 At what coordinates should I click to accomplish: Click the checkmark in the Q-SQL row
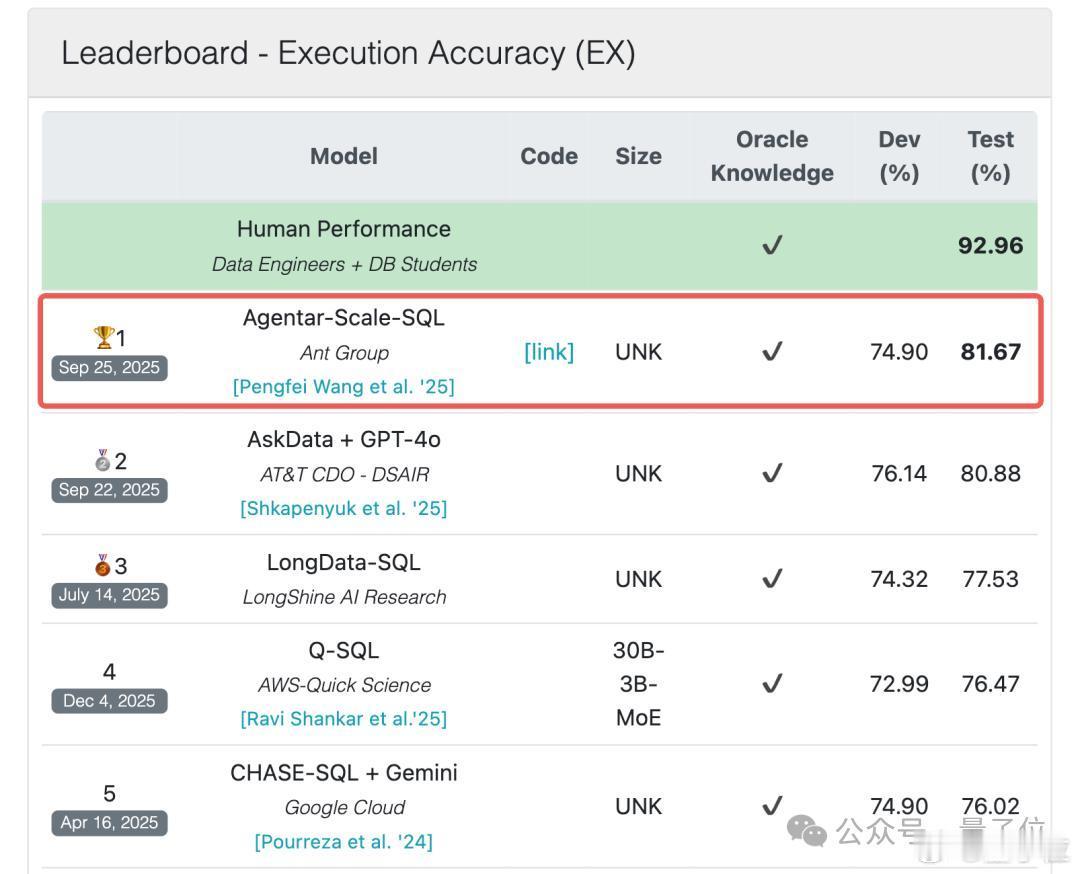pos(772,683)
